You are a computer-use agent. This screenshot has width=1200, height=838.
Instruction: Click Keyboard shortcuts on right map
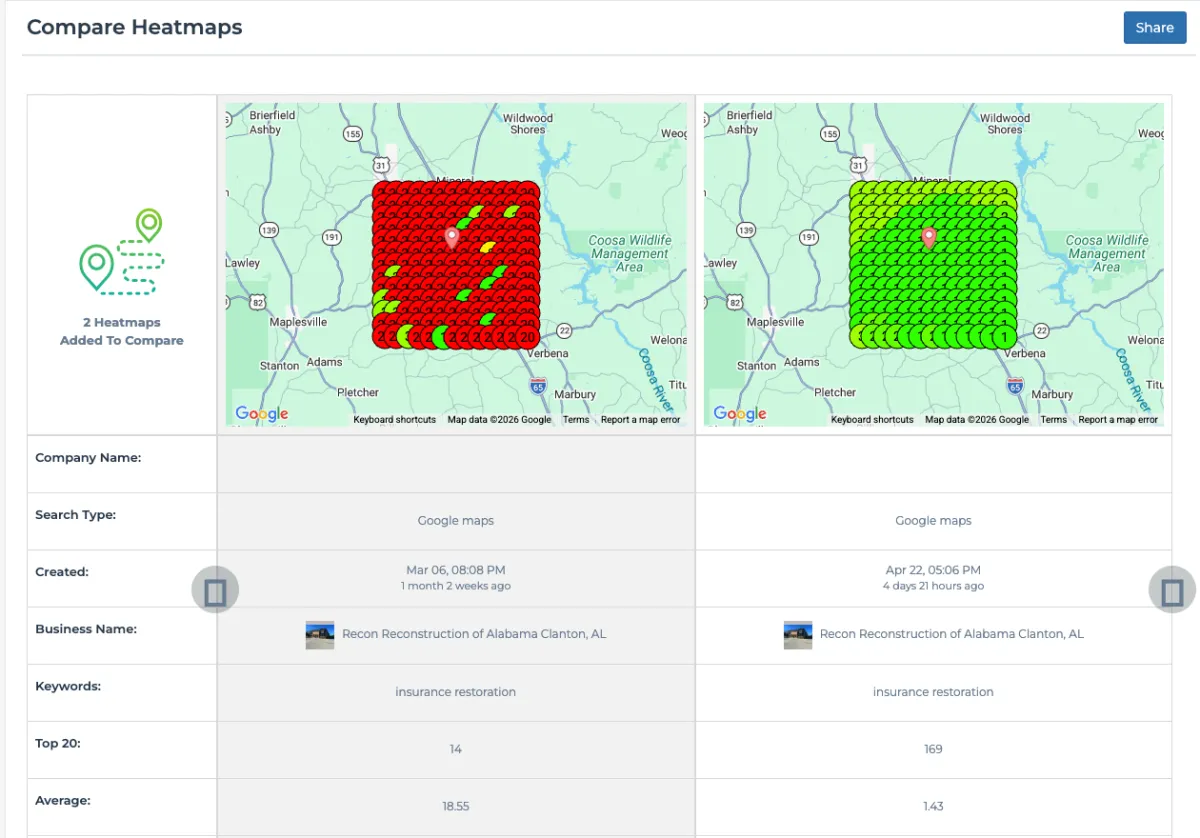pos(872,420)
